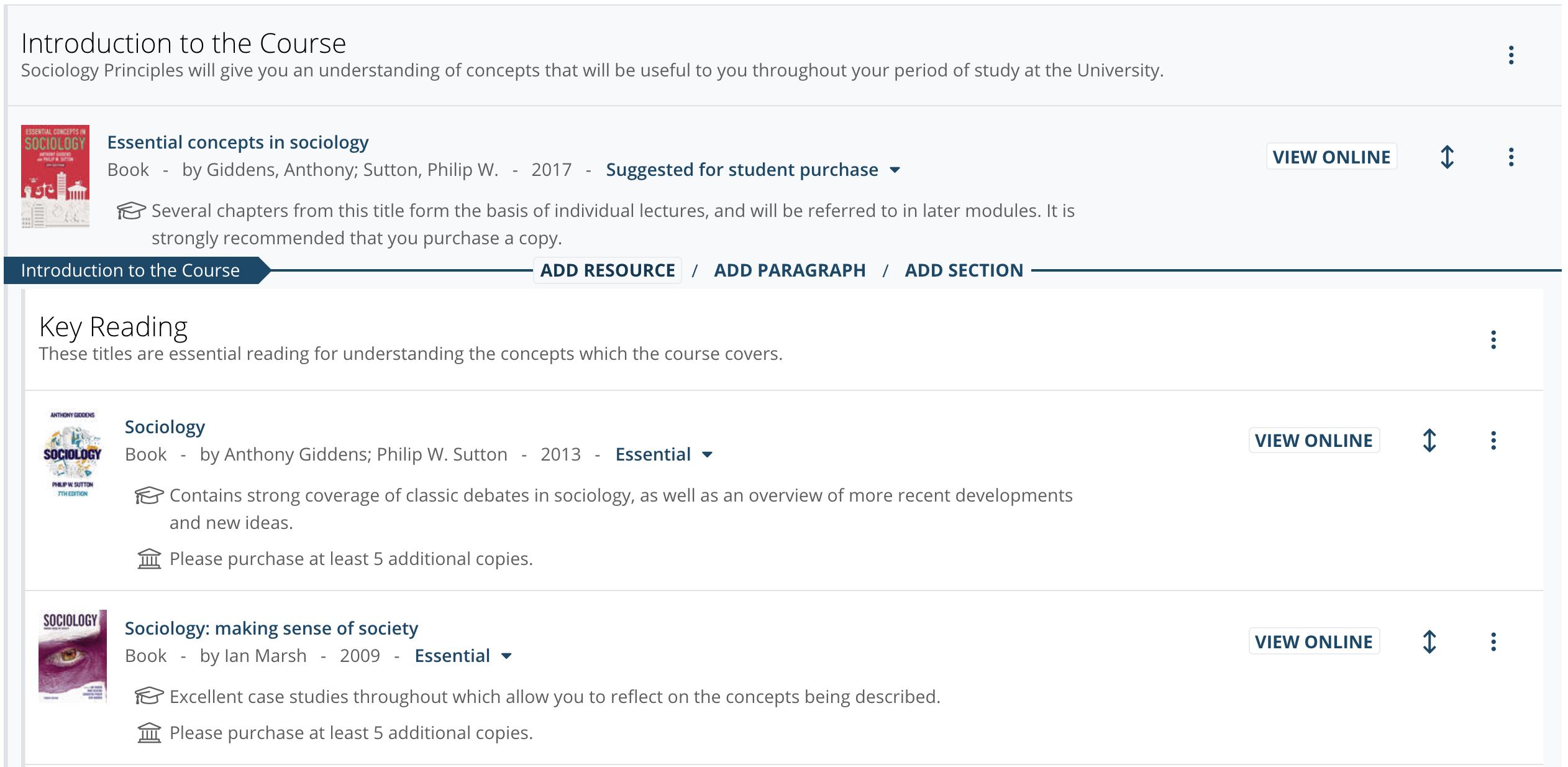This screenshot has width=1568, height=767.
Task: Click reorder arrows for the Sociology book
Action: click(x=1429, y=441)
